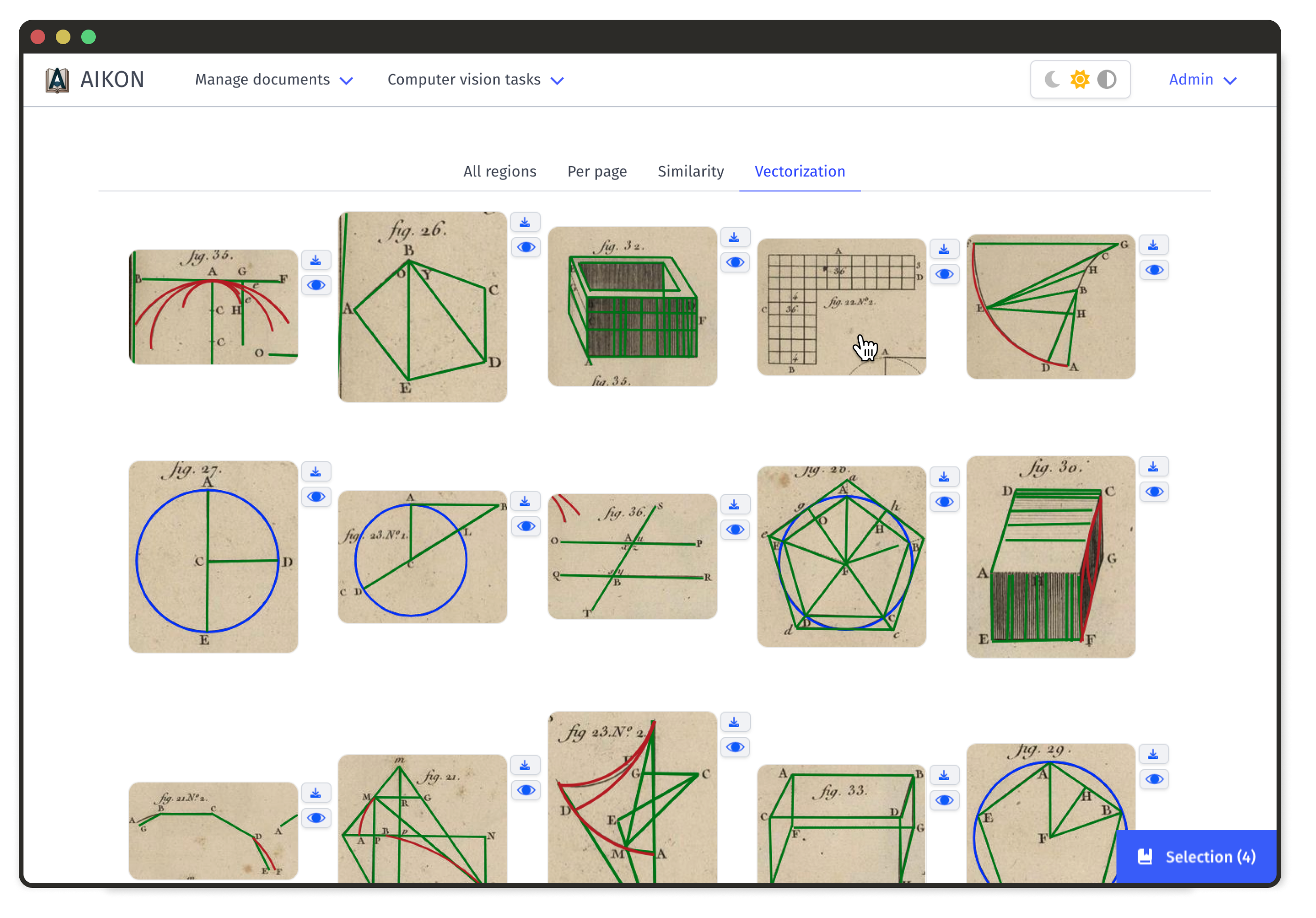Download the fig. 30 box vectorization
The width and height of the screenshot is (1316, 918).
pos(1154,466)
